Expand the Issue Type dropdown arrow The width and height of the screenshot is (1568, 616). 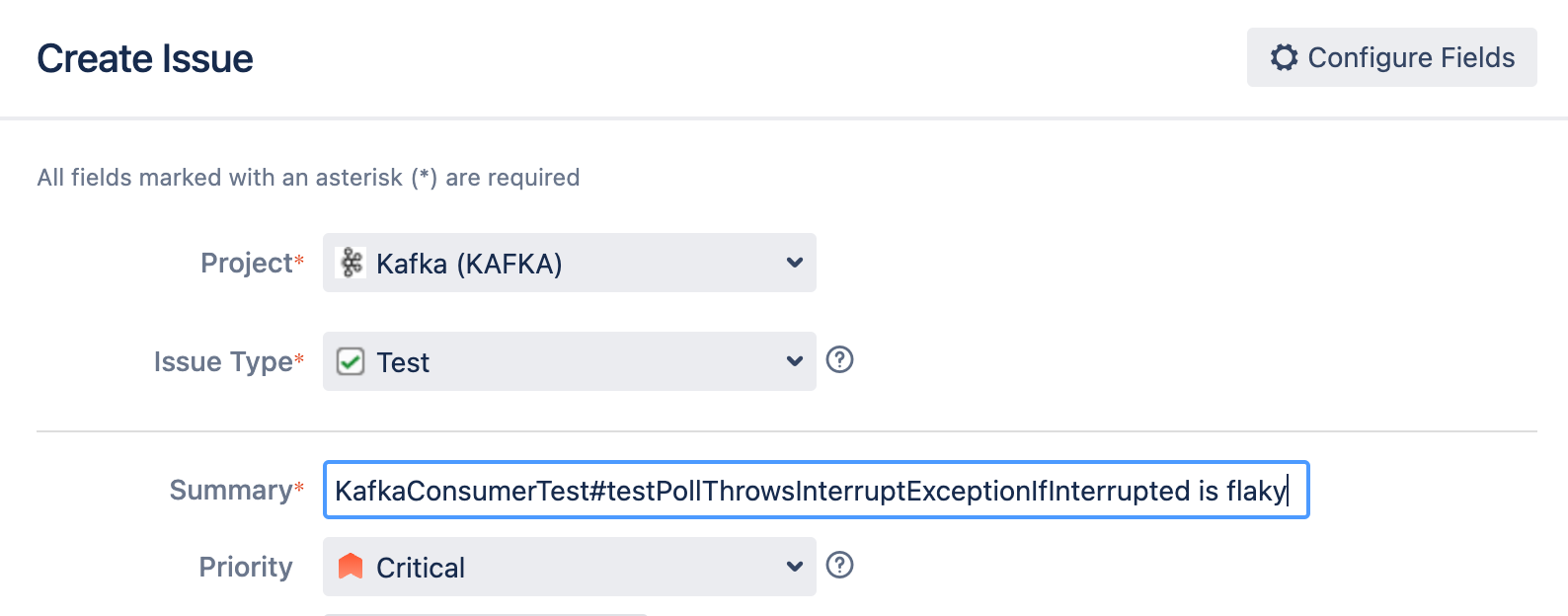click(x=794, y=361)
